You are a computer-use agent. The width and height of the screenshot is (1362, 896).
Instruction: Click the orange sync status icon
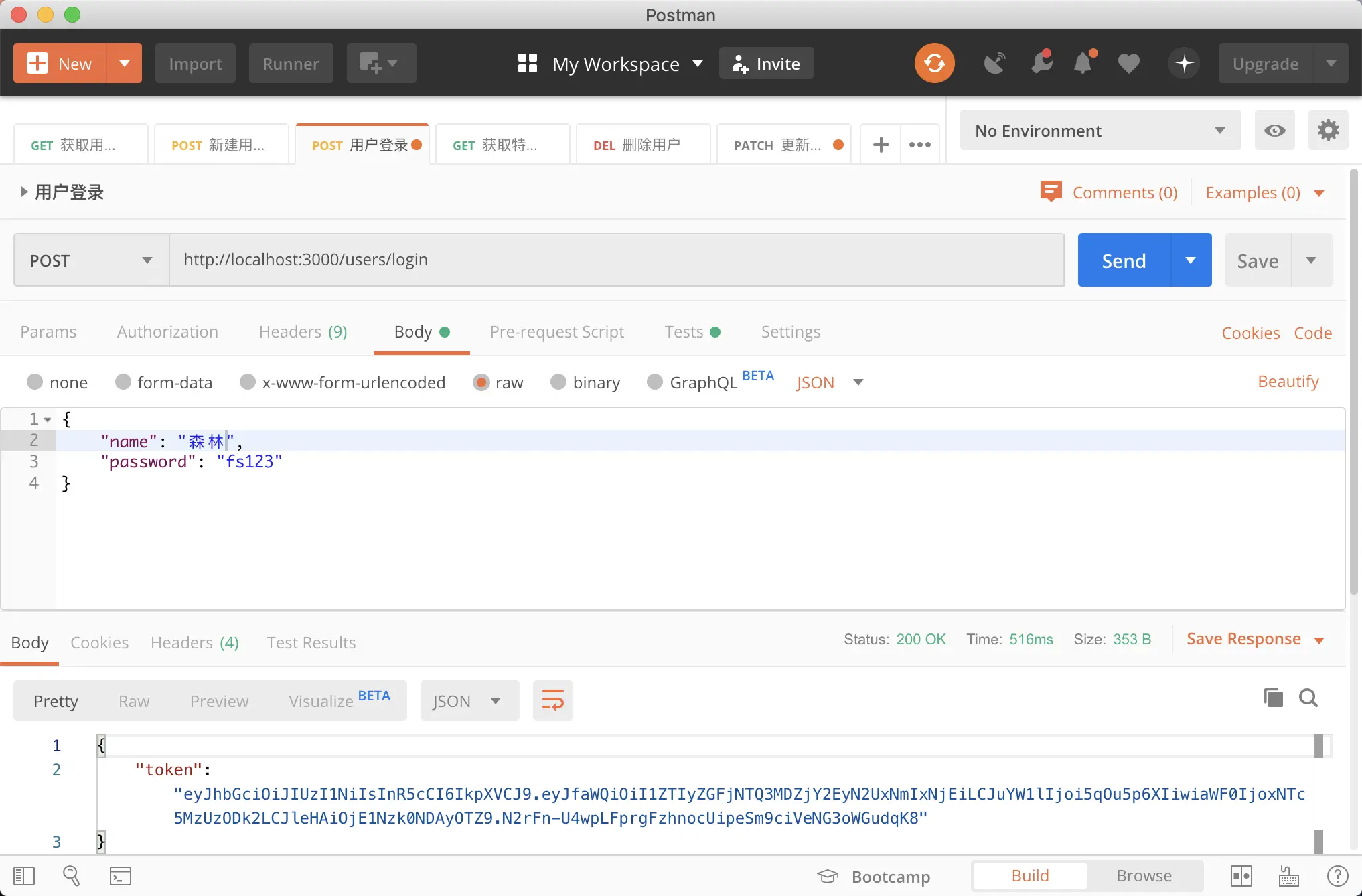(x=934, y=64)
